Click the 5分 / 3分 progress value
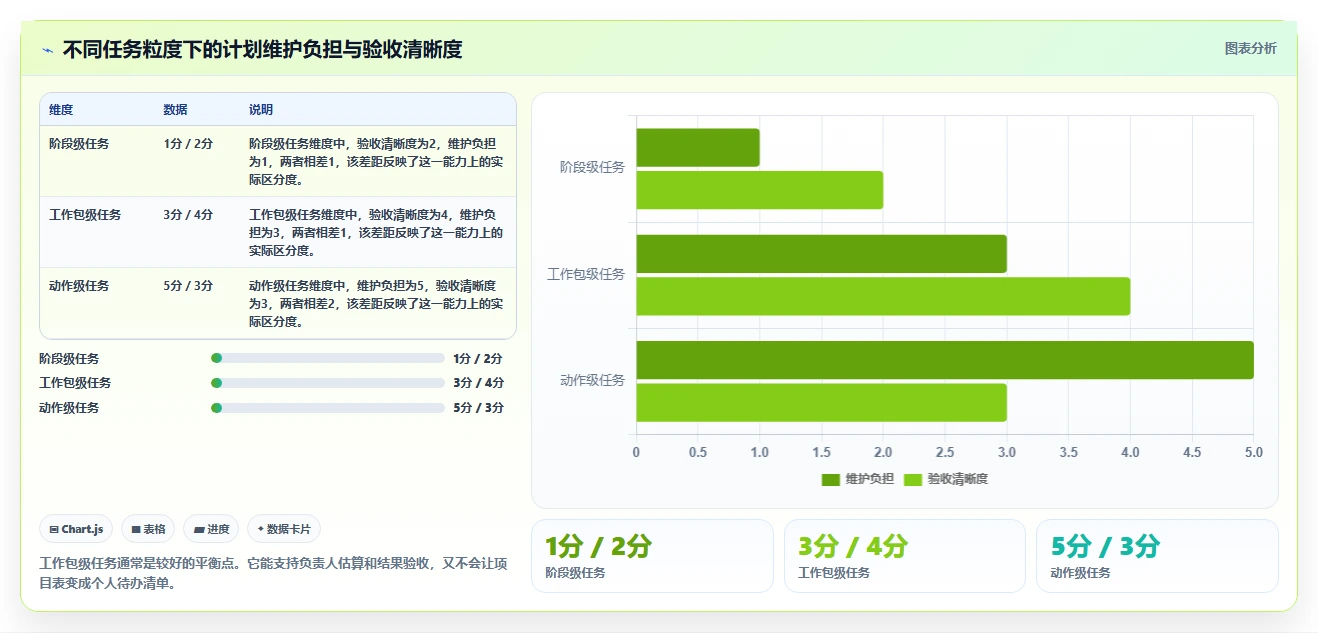Viewport: 1318px width, 633px height. coord(478,408)
